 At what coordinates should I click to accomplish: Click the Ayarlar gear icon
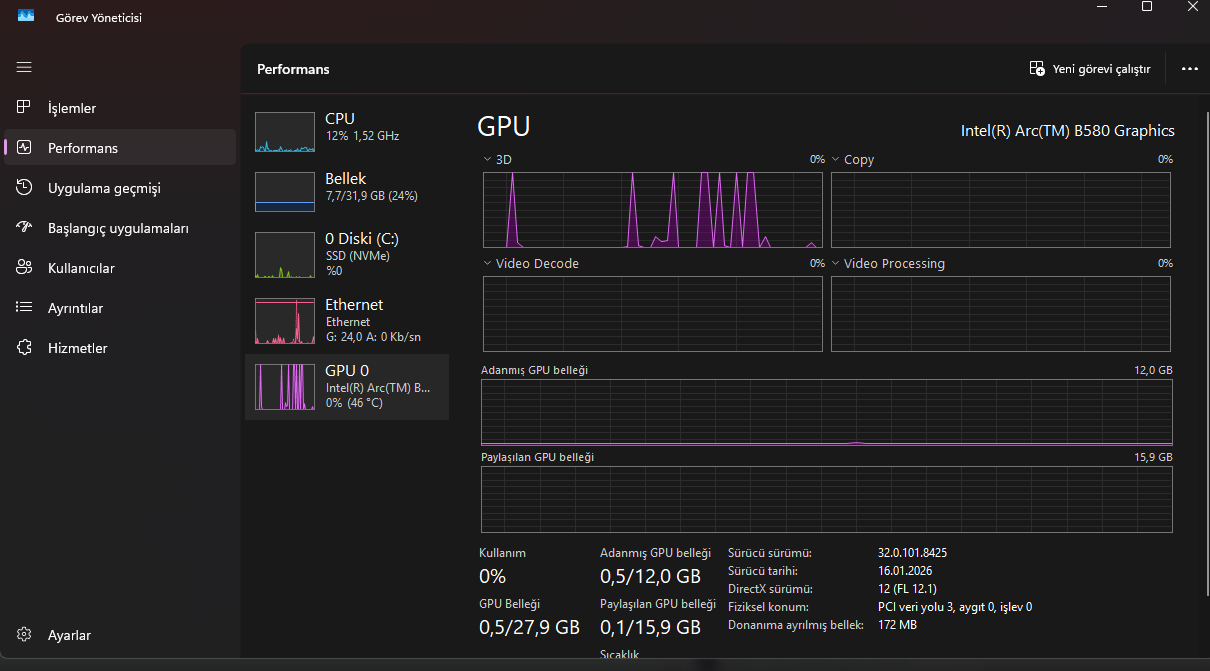[x=25, y=634]
